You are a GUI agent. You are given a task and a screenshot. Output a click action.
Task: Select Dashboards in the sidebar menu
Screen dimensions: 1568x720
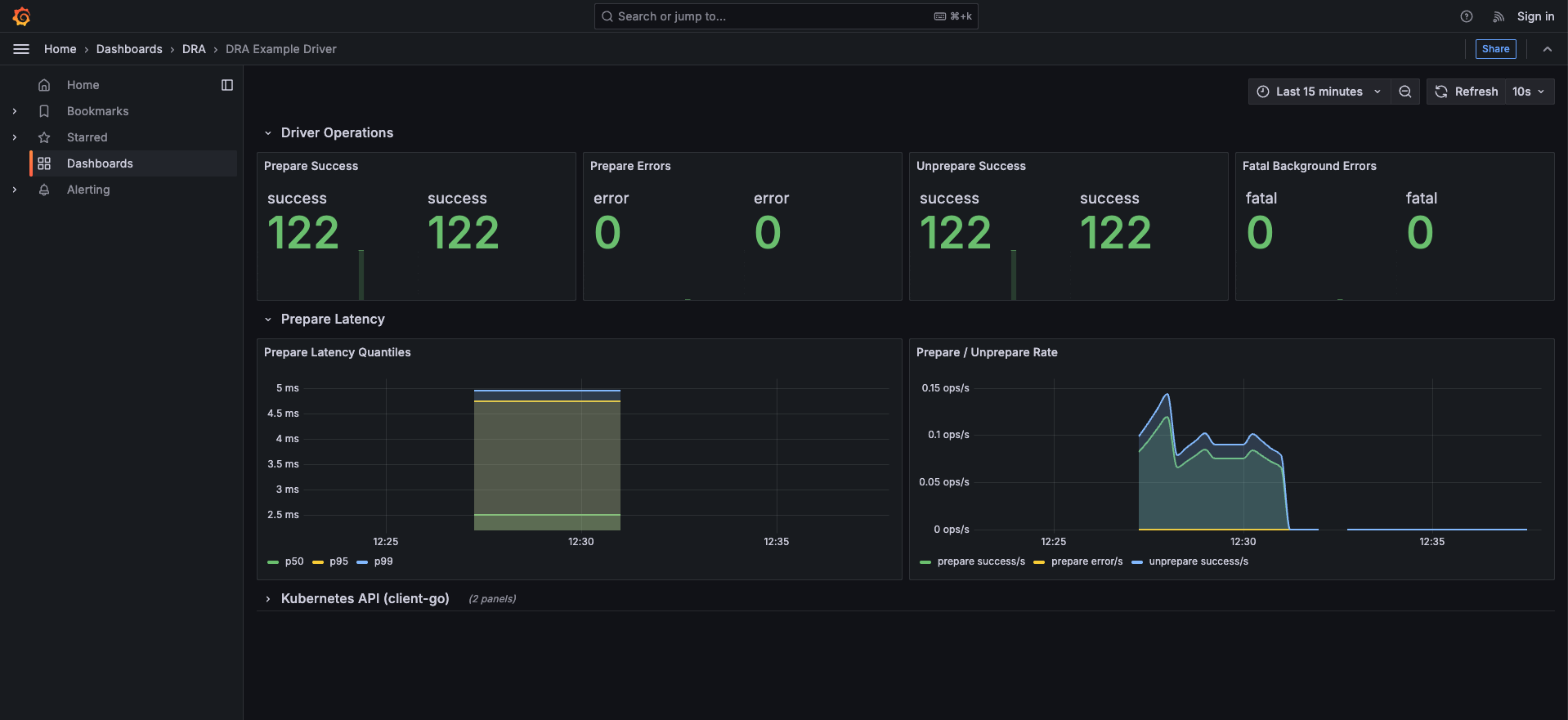[x=100, y=163]
